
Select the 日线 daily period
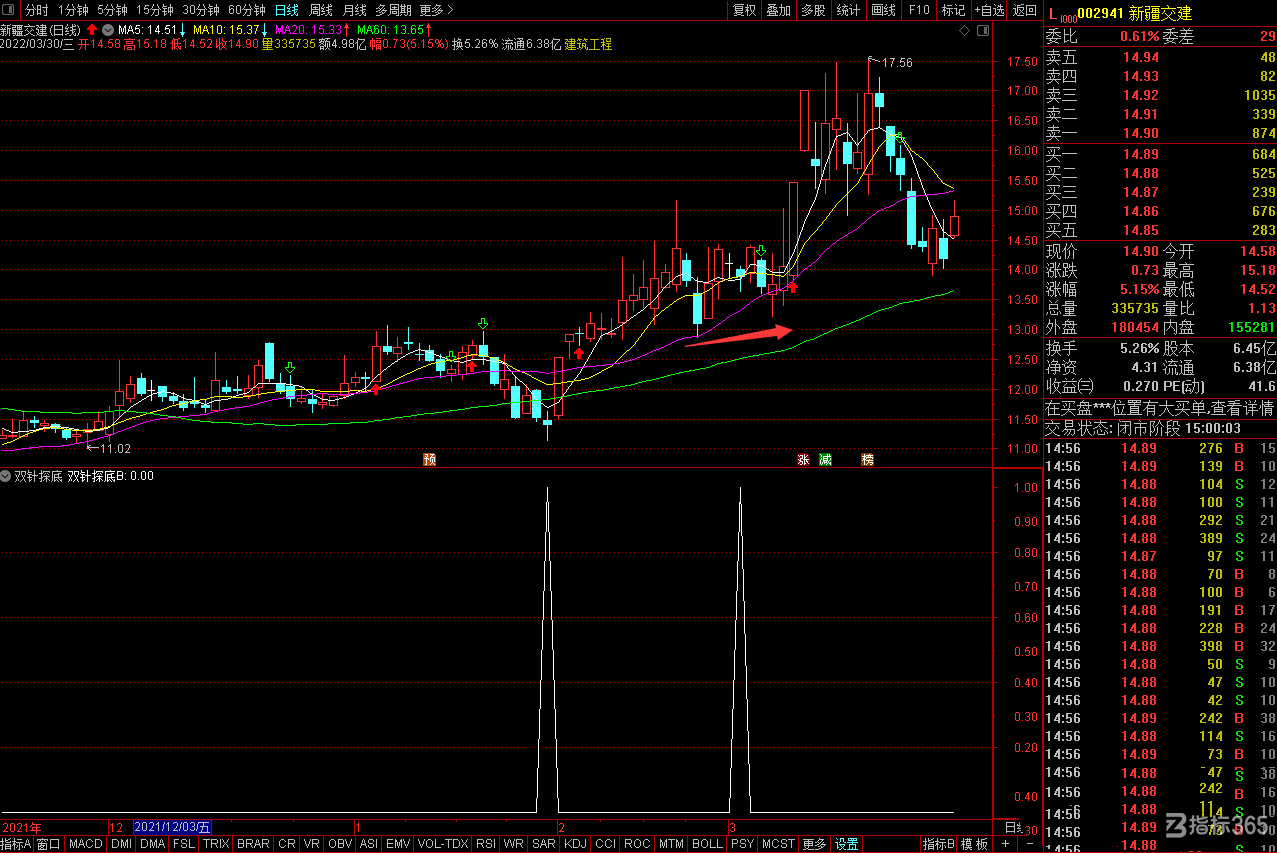click(x=287, y=10)
